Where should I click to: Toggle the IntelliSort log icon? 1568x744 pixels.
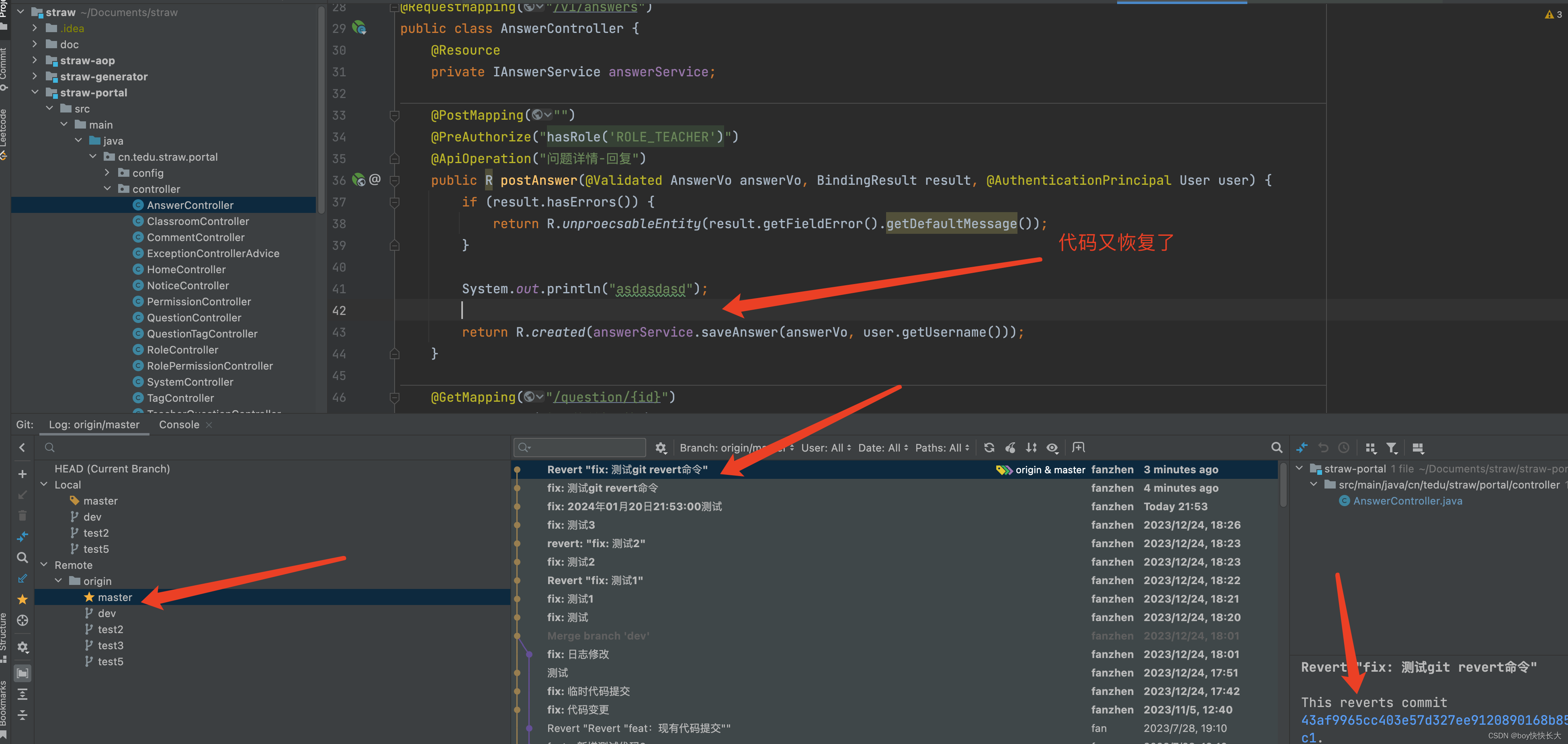(1031, 448)
